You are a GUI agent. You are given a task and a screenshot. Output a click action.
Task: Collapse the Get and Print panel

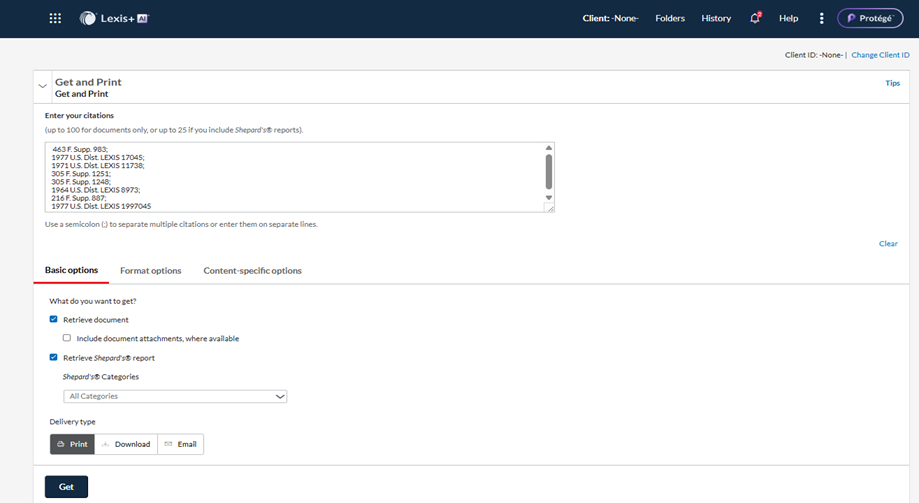click(x=43, y=86)
